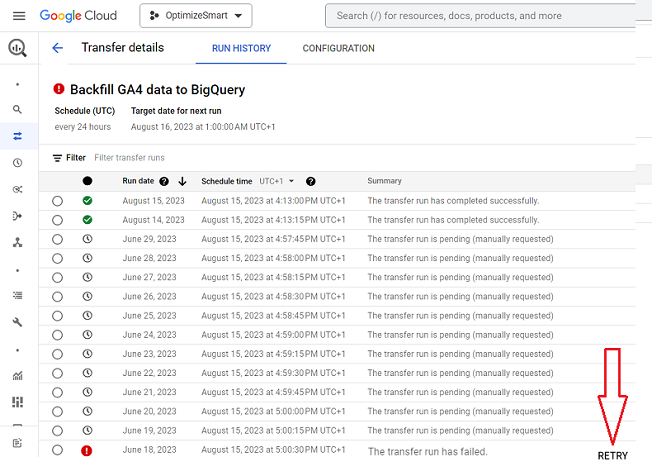This screenshot has width=652, height=476.
Task: Open the Monitoring chart sidebar icon
Action: pos(17,376)
